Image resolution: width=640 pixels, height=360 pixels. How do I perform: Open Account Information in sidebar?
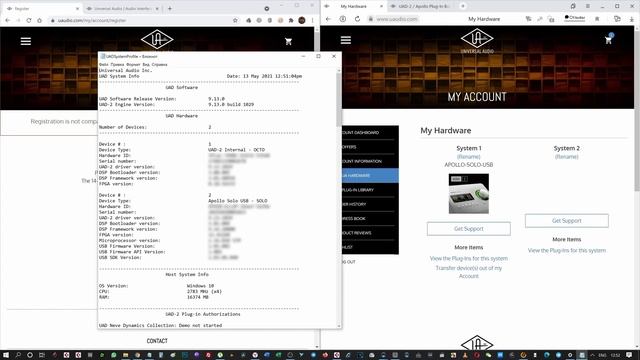369,161
